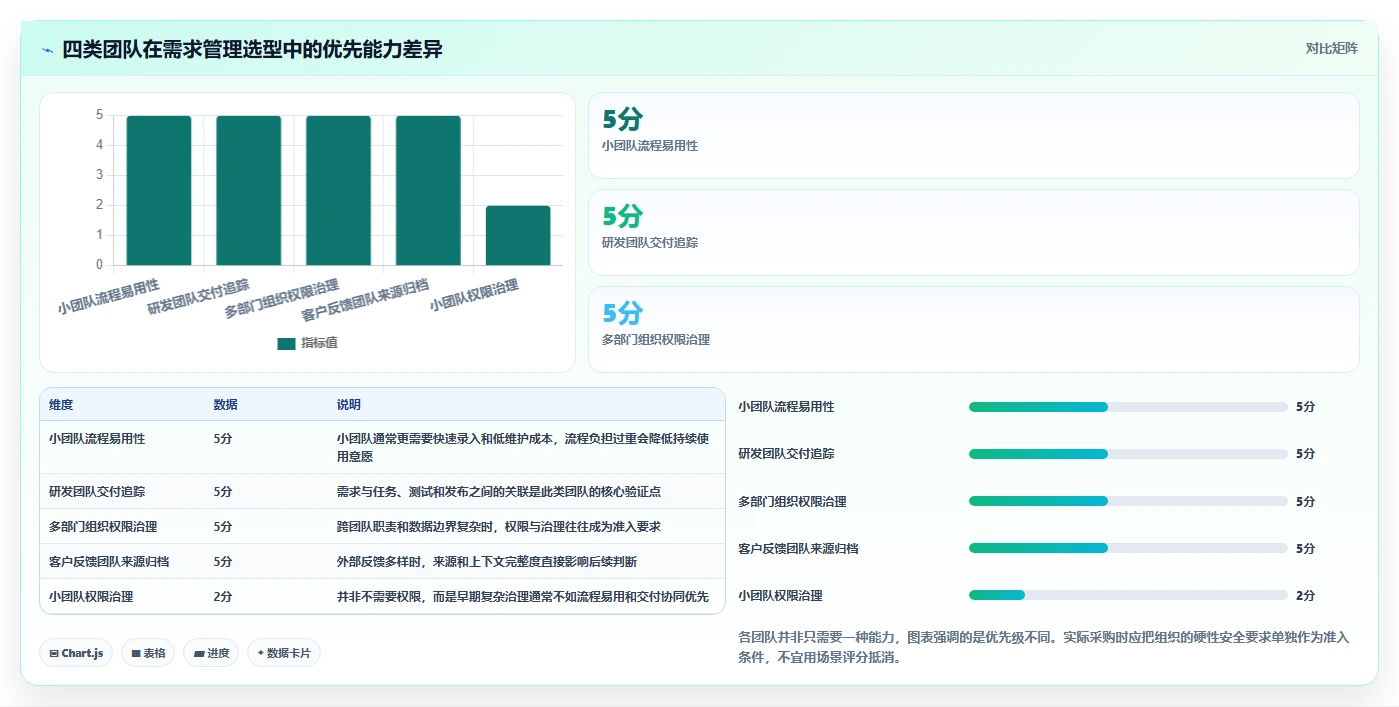Click description starting 跨团队职责和数据边界复杂时
Screen dimensions: 1399x707
499,527
